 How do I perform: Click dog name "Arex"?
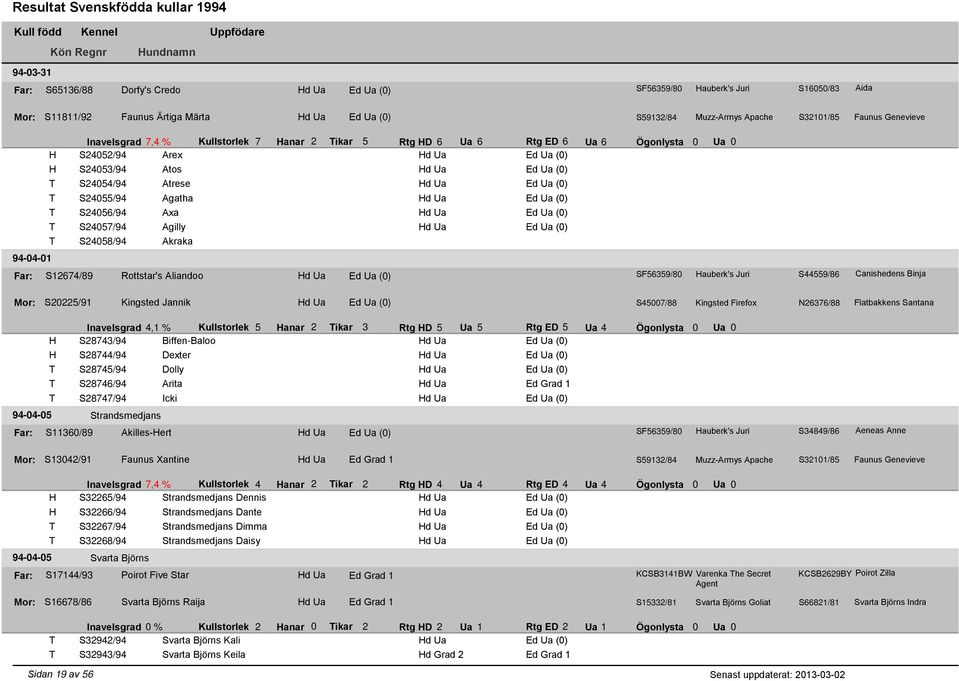click(x=172, y=155)
